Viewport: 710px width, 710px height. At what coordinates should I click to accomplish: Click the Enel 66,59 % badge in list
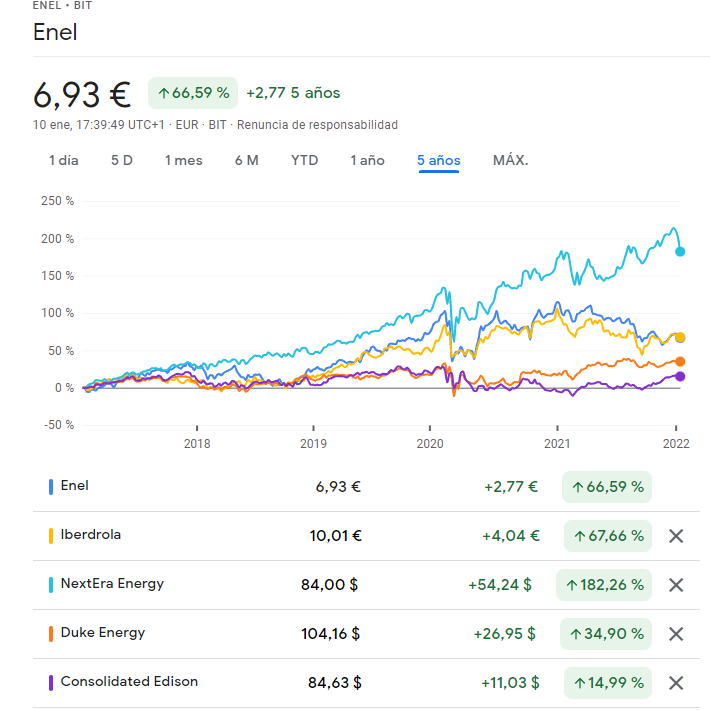(x=607, y=487)
